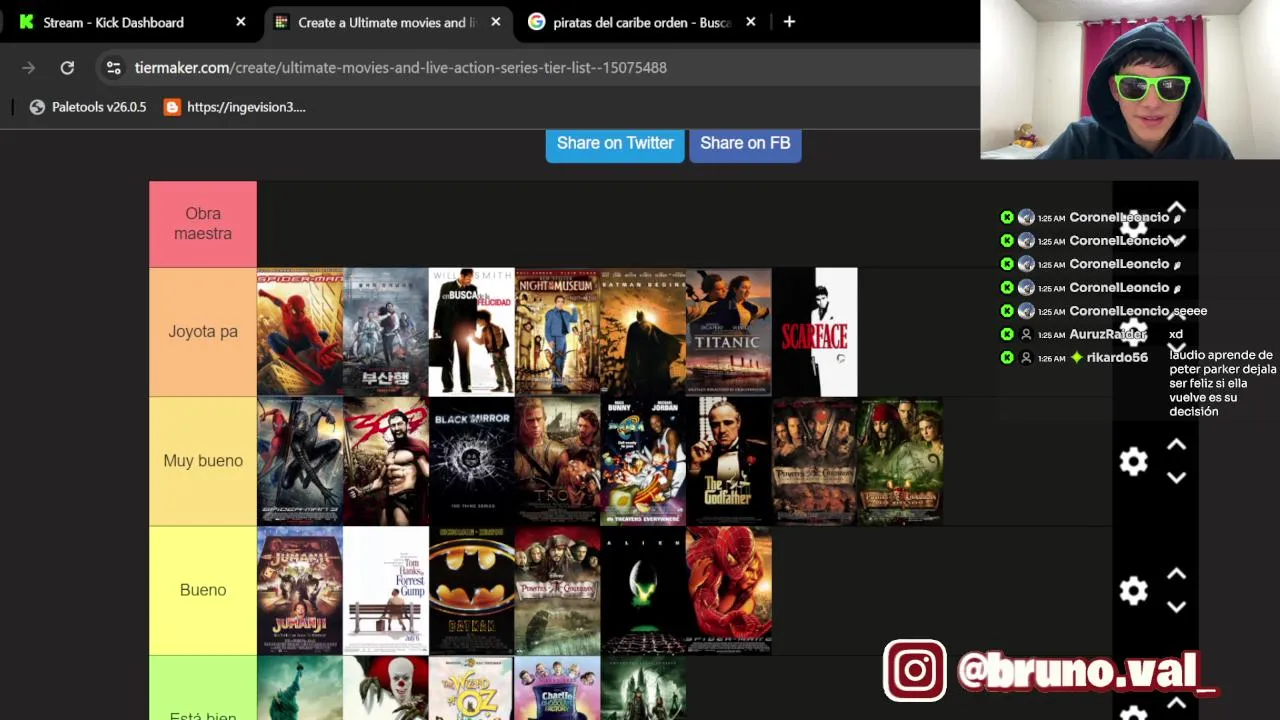Close the Stream - Kick Dashboard tab

[241, 22]
